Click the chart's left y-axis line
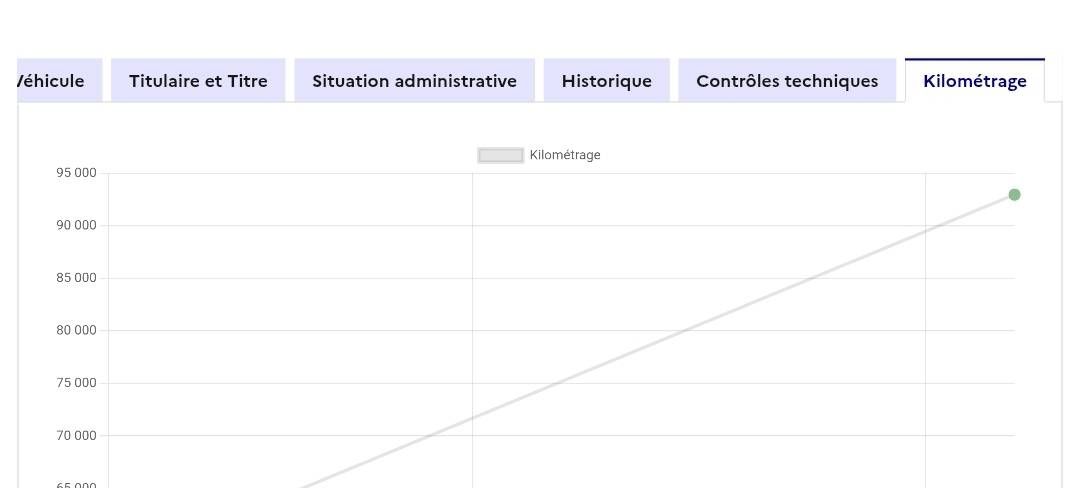 pos(108,300)
